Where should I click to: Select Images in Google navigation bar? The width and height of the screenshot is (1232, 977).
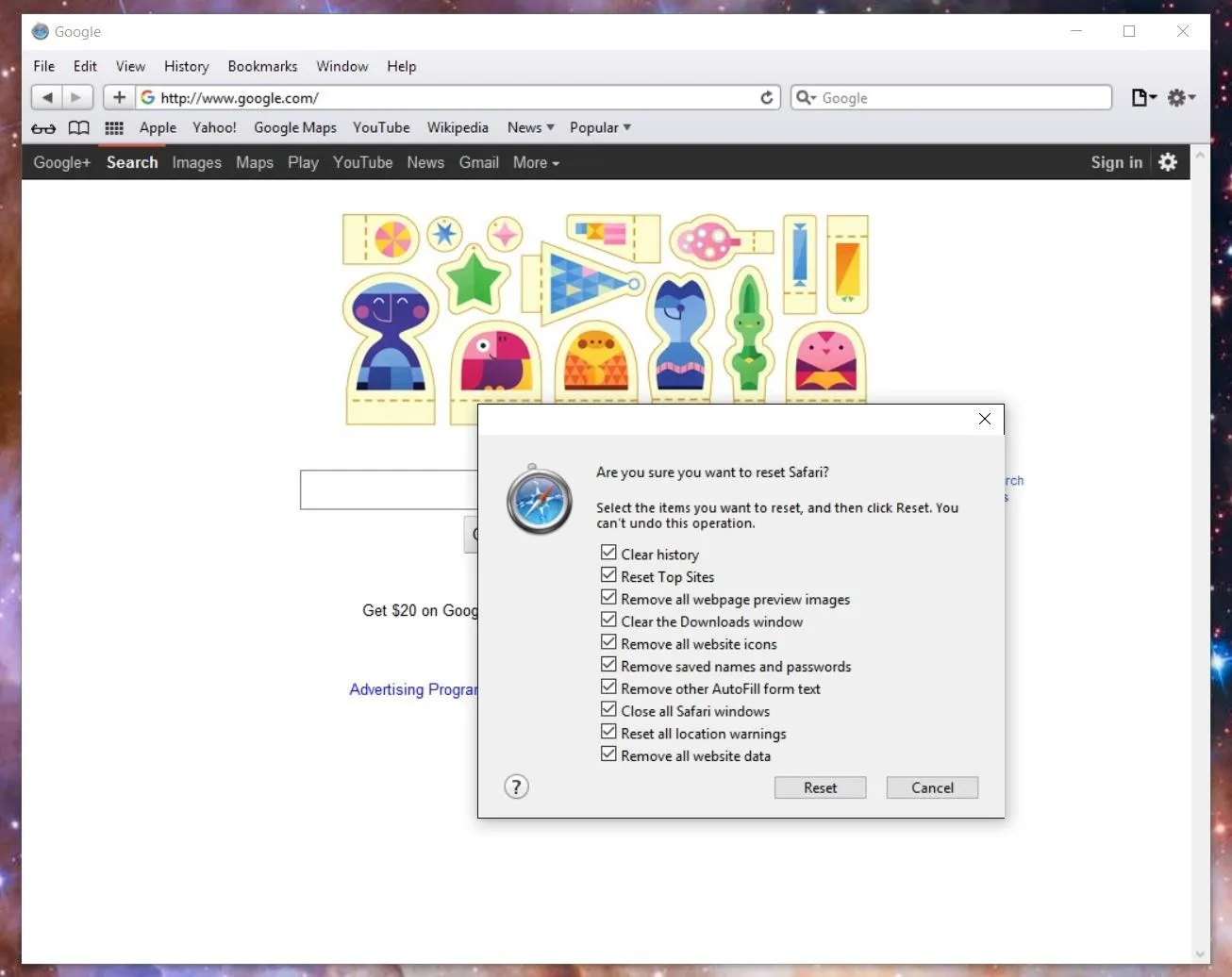click(x=196, y=162)
